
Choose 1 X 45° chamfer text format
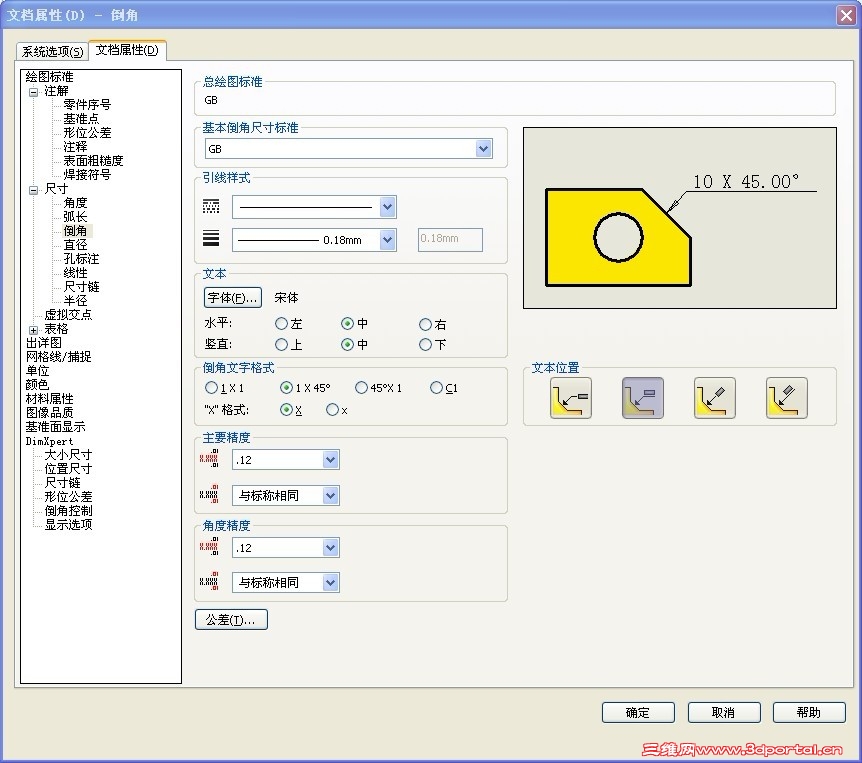[286, 388]
